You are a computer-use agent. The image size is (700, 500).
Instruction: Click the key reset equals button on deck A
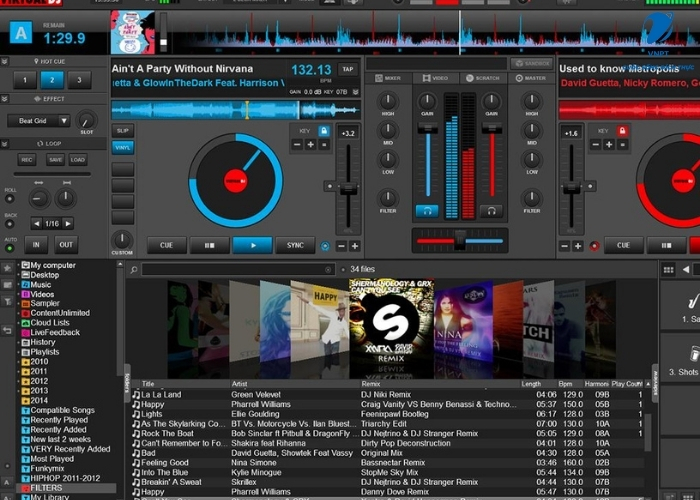pos(325,145)
